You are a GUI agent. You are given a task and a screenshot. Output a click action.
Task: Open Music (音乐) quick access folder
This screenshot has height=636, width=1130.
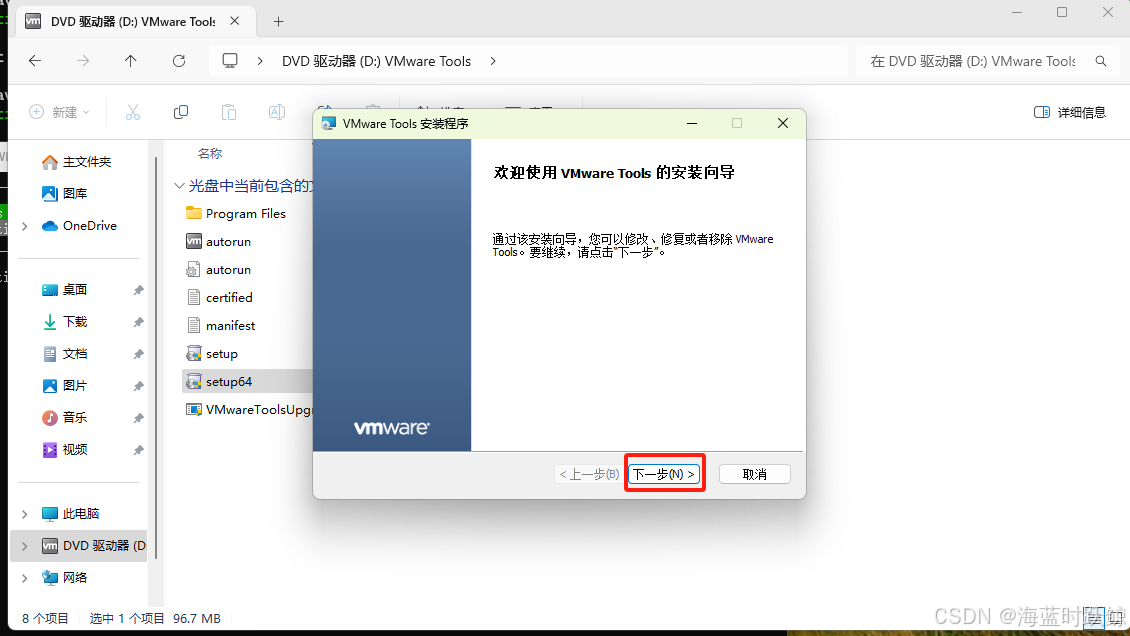pyautogui.click(x=64, y=417)
